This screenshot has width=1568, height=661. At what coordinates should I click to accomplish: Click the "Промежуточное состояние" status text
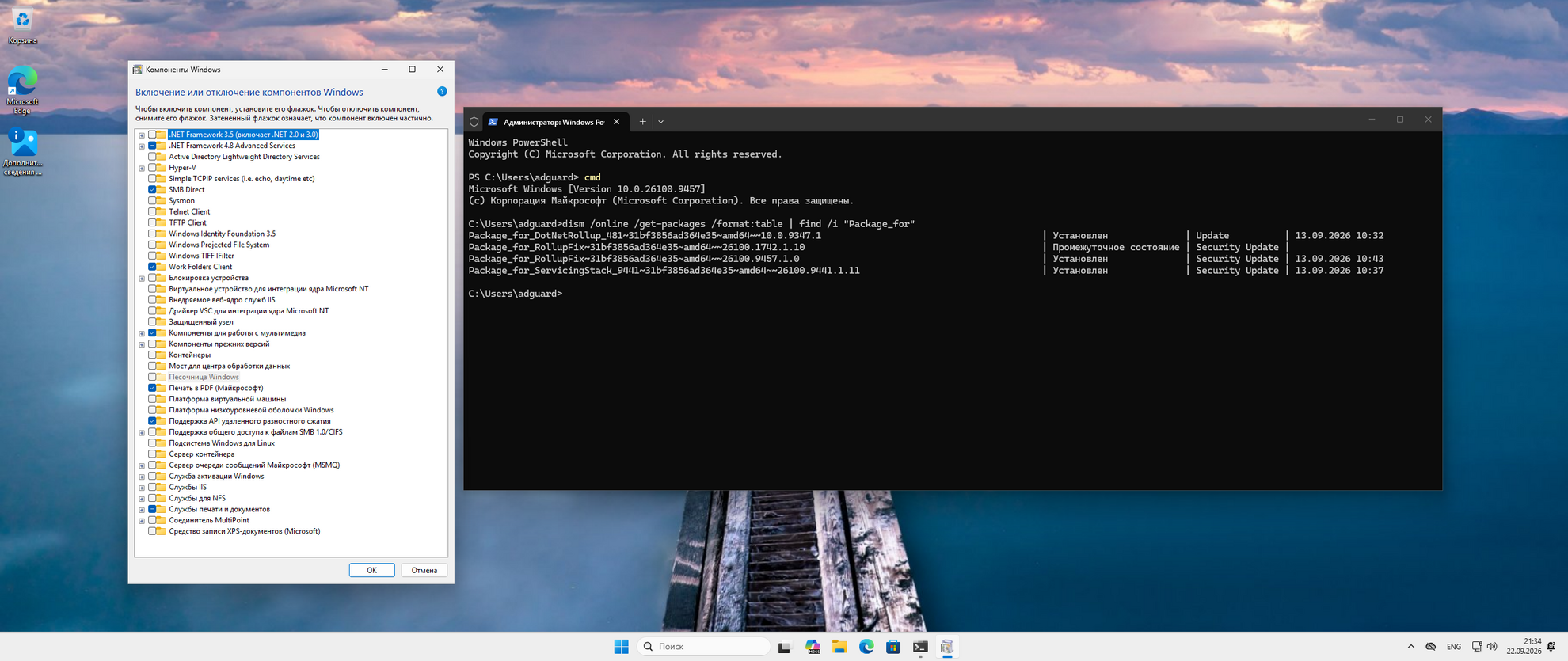click(x=1116, y=248)
